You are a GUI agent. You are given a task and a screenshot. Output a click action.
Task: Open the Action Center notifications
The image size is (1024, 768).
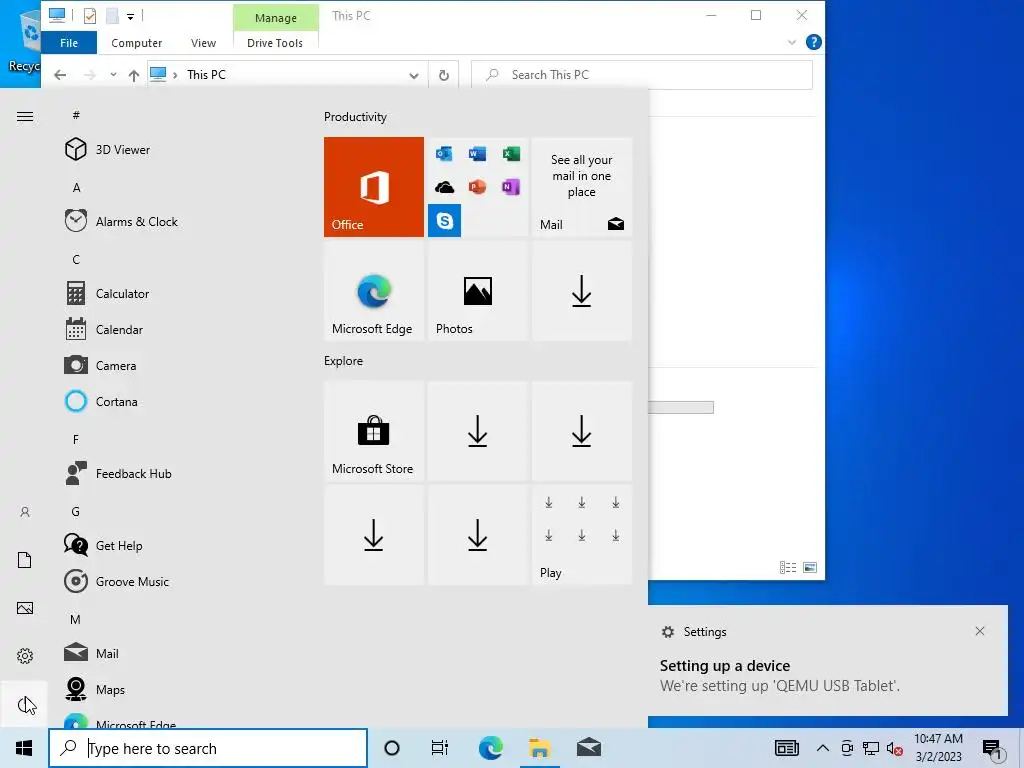pos(993,748)
